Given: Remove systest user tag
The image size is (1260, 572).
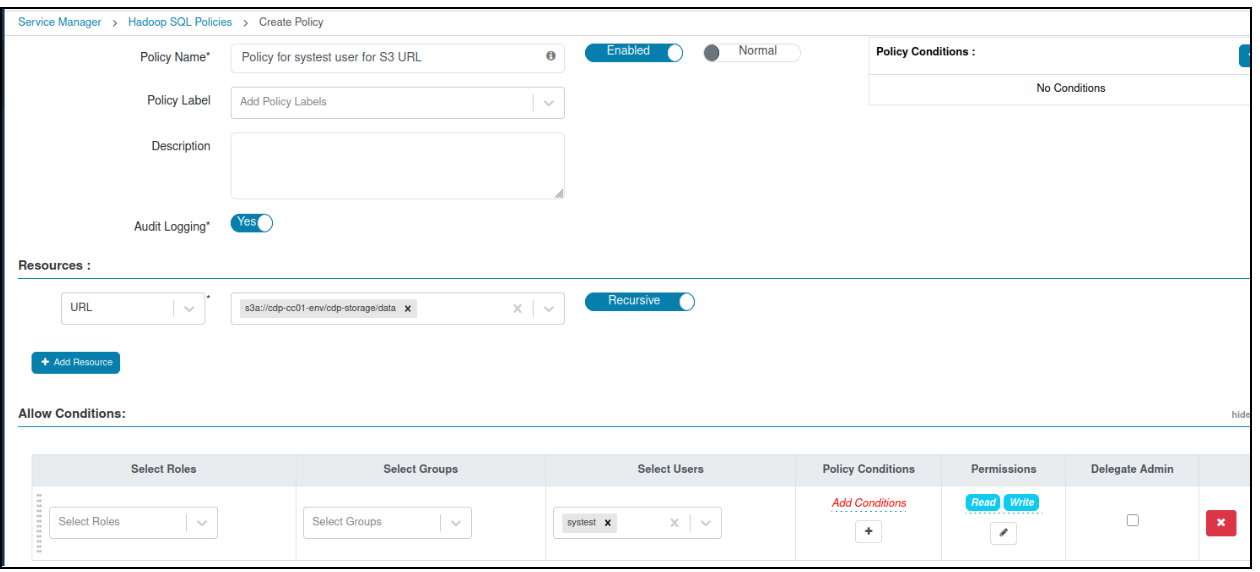Looking at the screenshot, I should (x=607, y=523).
